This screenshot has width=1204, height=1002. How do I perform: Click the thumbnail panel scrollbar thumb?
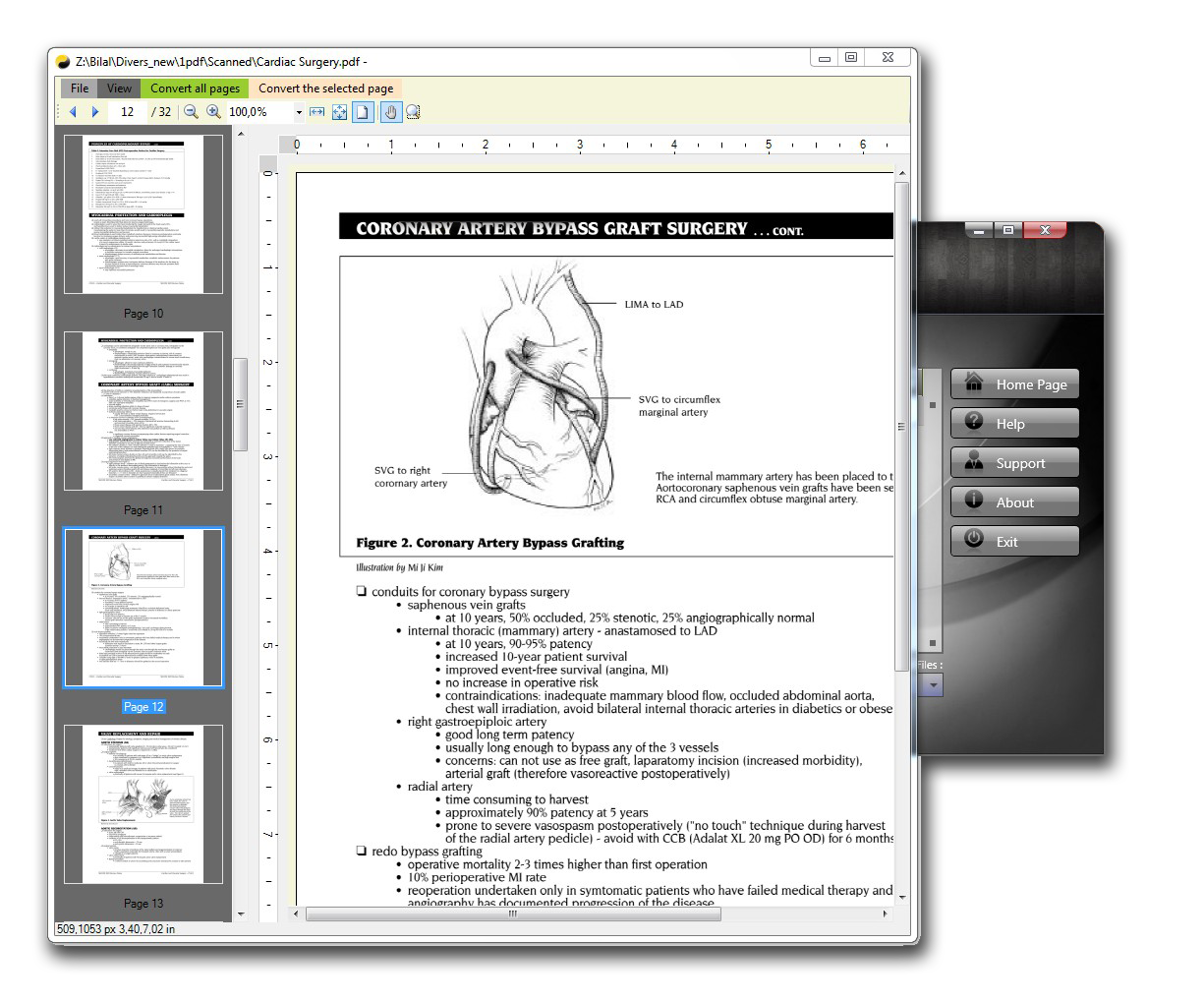tap(240, 404)
